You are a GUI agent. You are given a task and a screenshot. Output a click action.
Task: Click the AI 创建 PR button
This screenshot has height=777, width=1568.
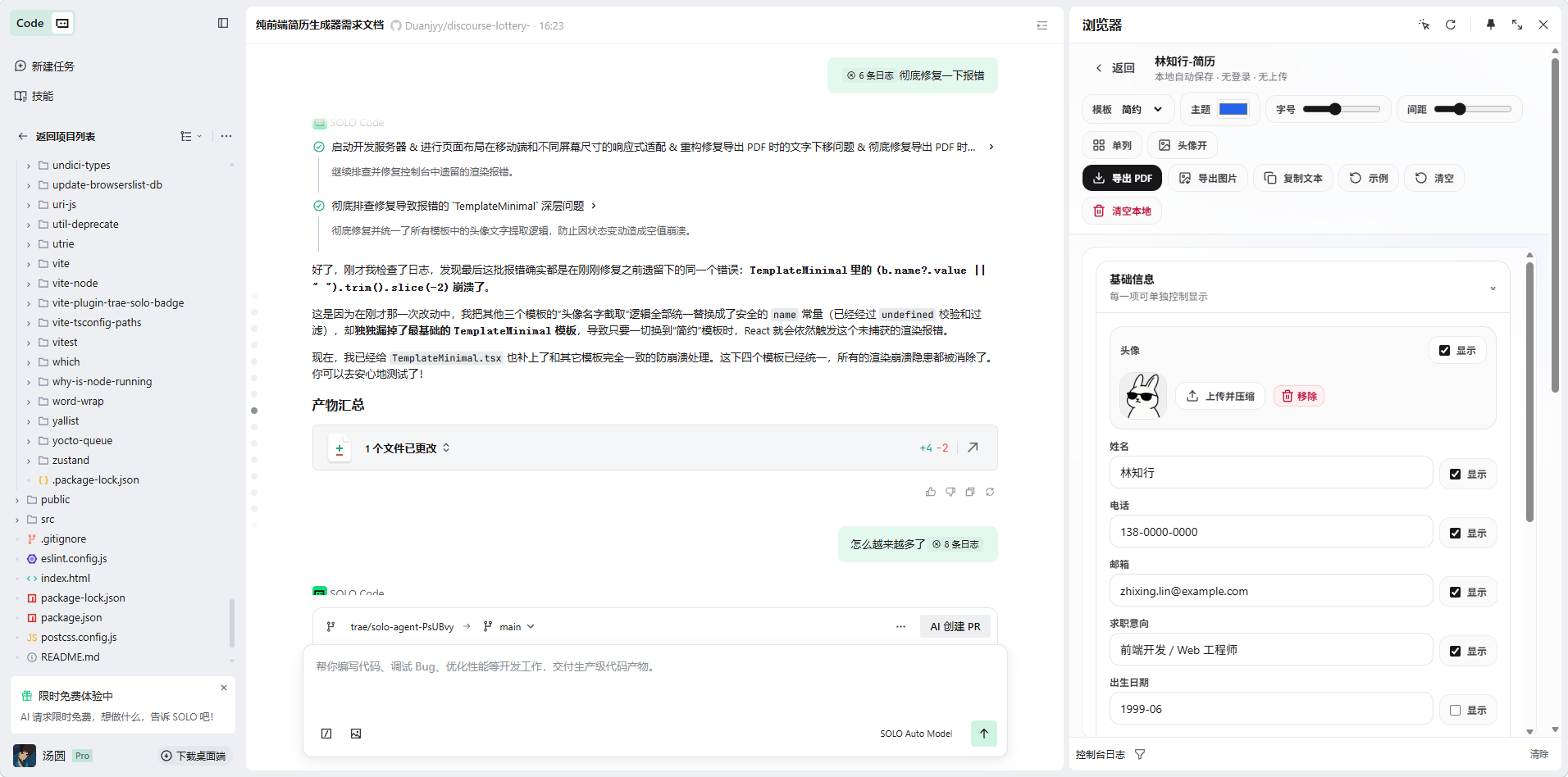click(955, 627)
